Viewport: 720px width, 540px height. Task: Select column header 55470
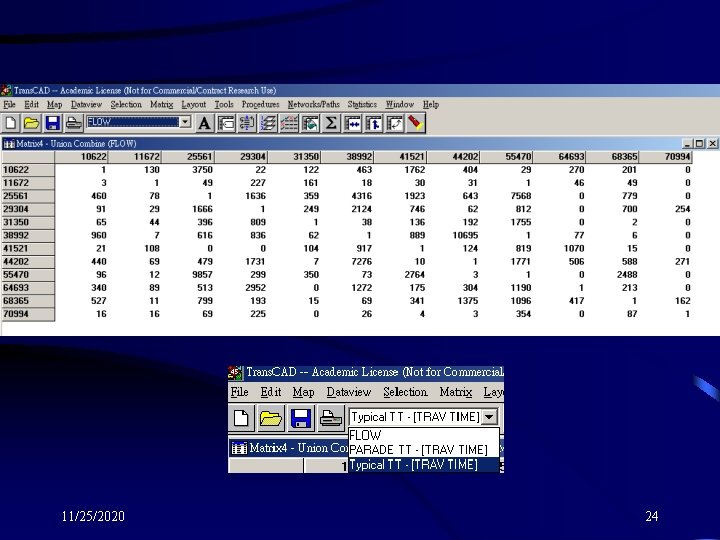[506, 157]
